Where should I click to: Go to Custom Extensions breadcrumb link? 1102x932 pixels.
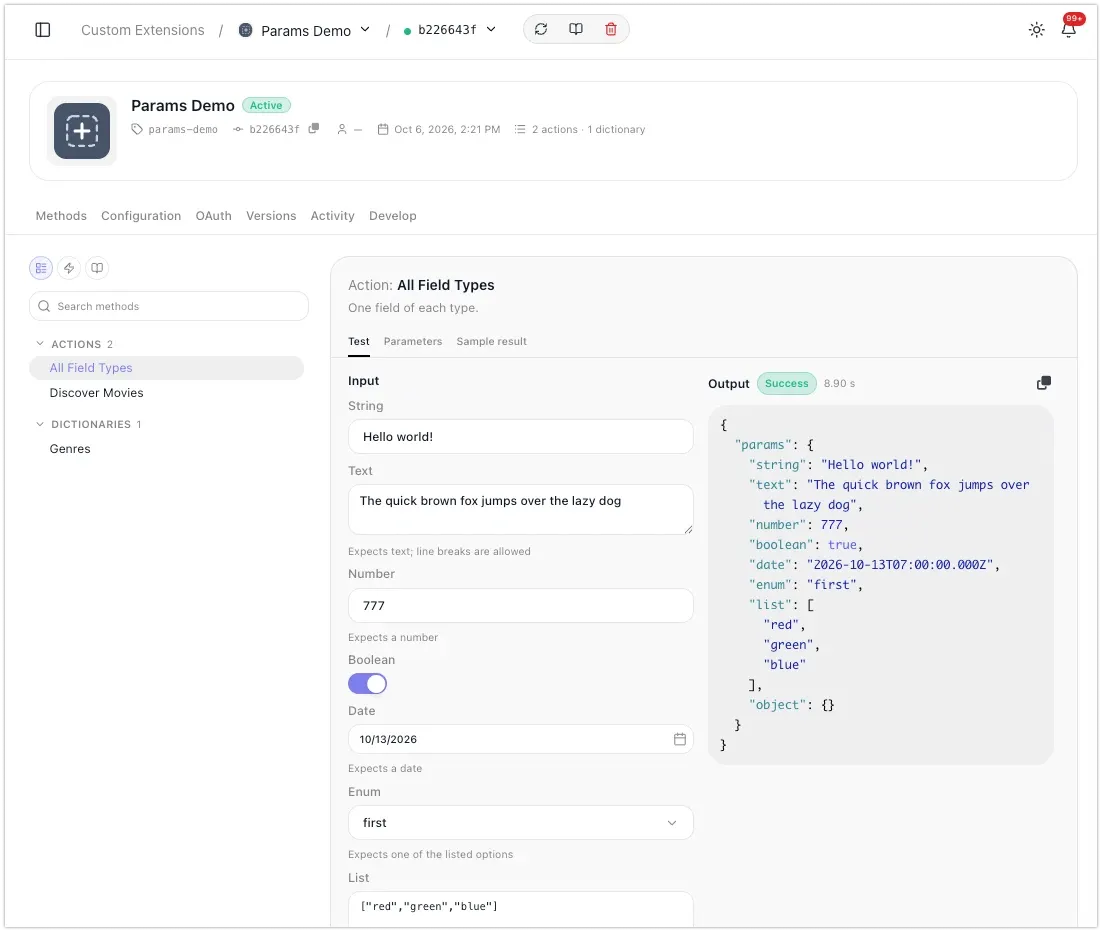[x=143, y=30]
